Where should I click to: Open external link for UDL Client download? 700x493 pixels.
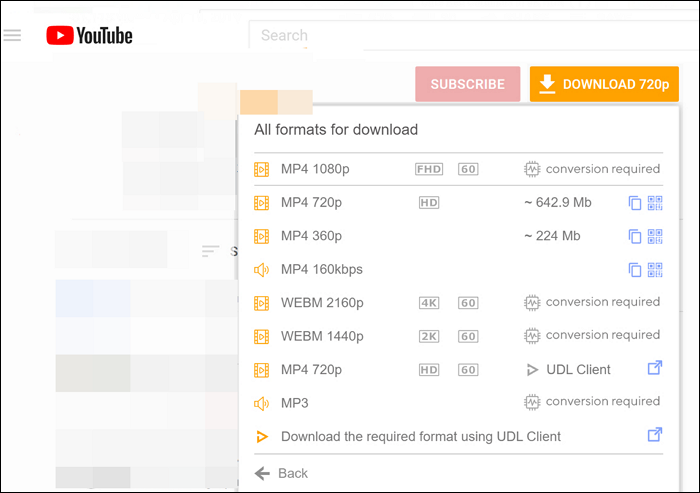coord(655,434)
